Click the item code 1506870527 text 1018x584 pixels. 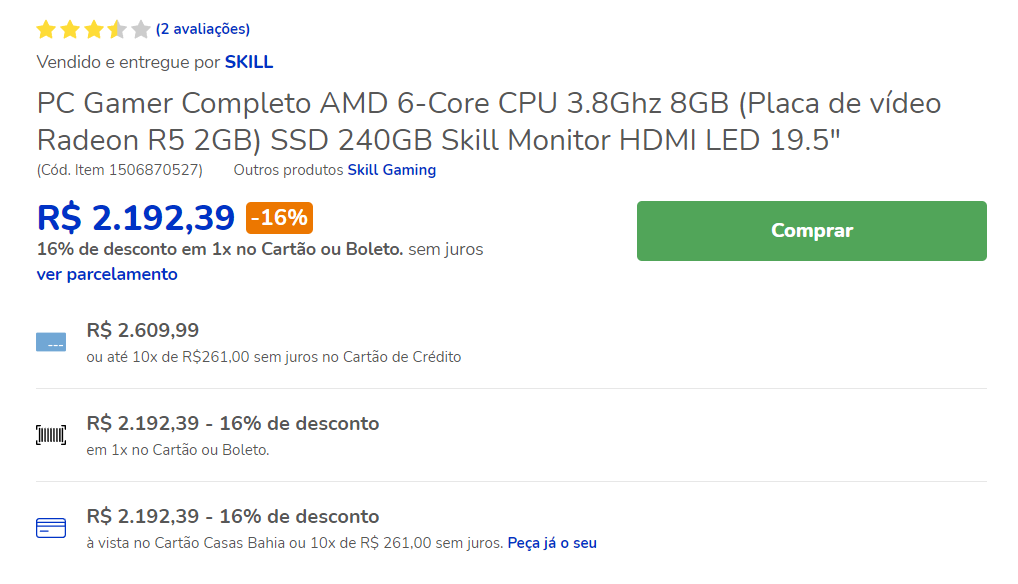[x=119, y=170]
